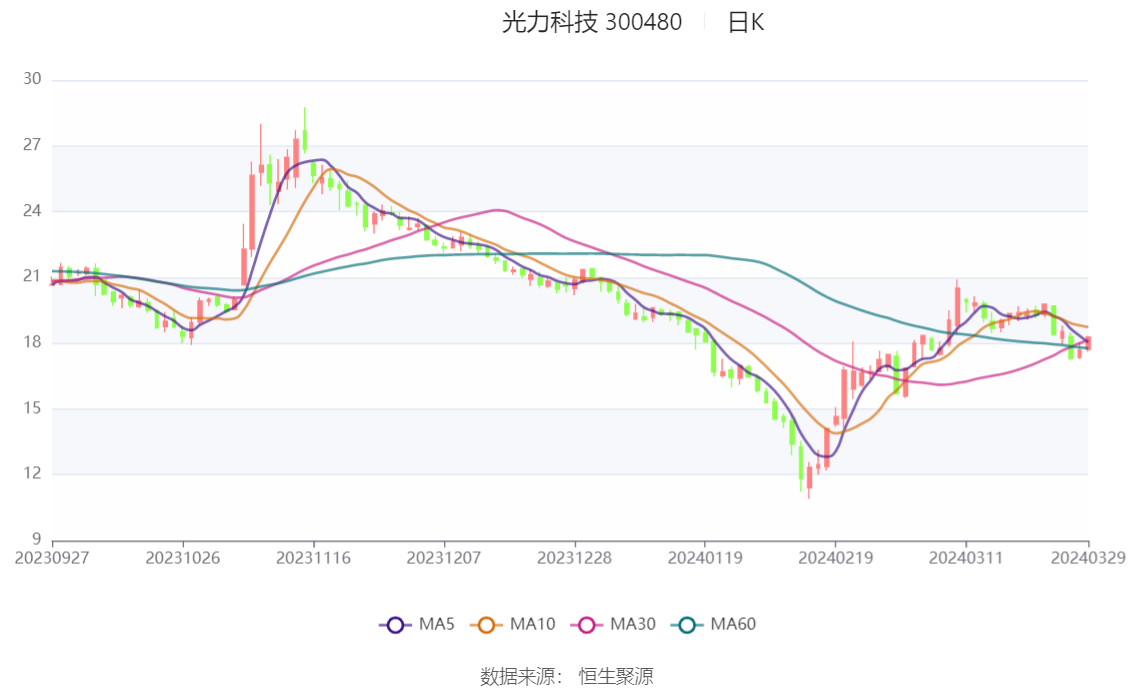
Task: Click the 20230927 starting date label
Action: [52, 558]
